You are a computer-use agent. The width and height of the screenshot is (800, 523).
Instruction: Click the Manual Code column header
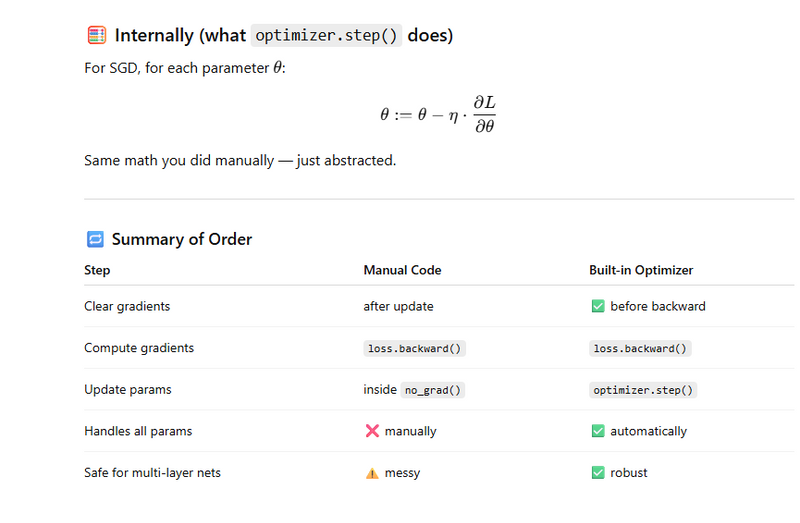pos(402,270)
